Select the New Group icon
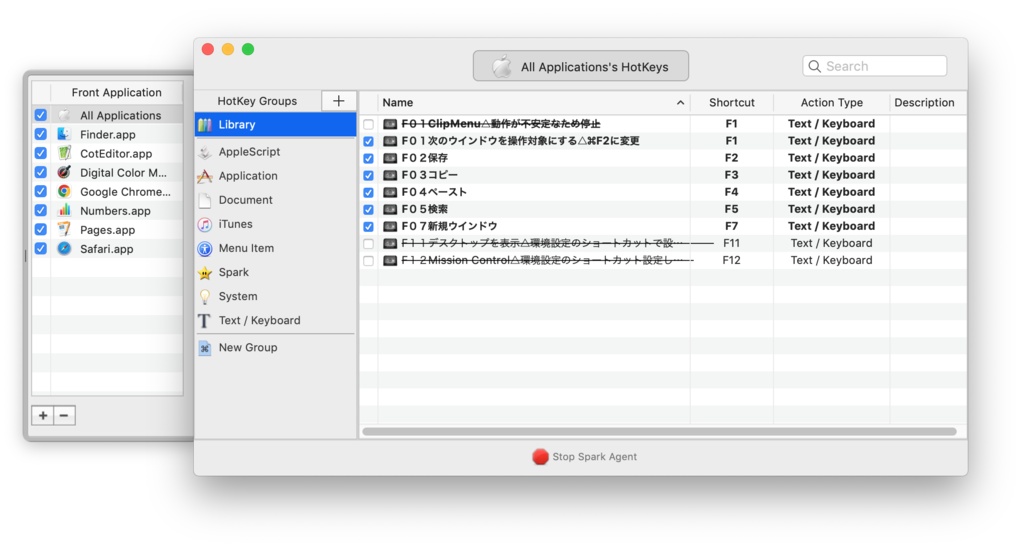 click(x=205, y=348)
